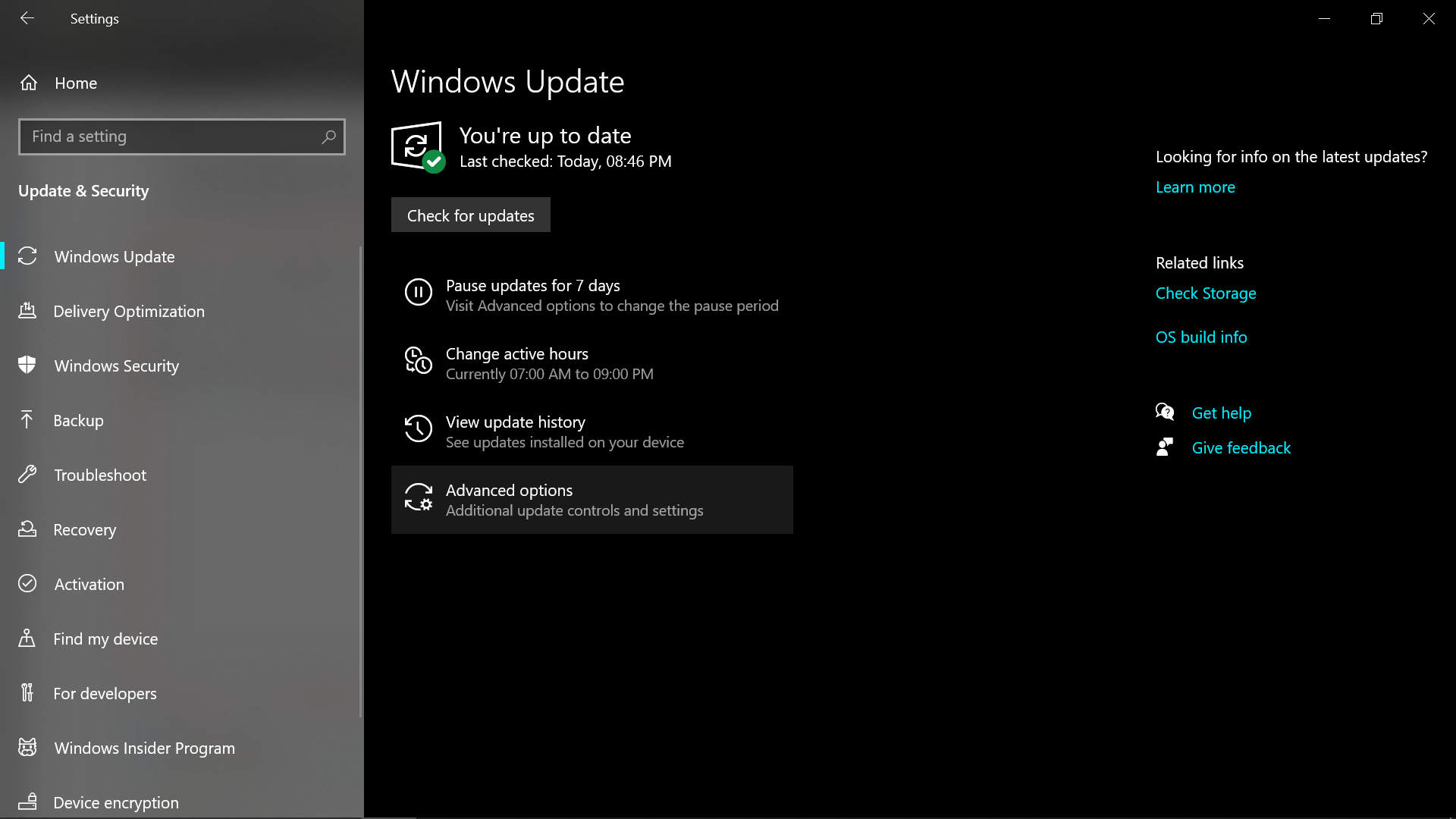1456x819 pixels.
Task: Click the Windows Security shield icon
Action: pos(27,366)
